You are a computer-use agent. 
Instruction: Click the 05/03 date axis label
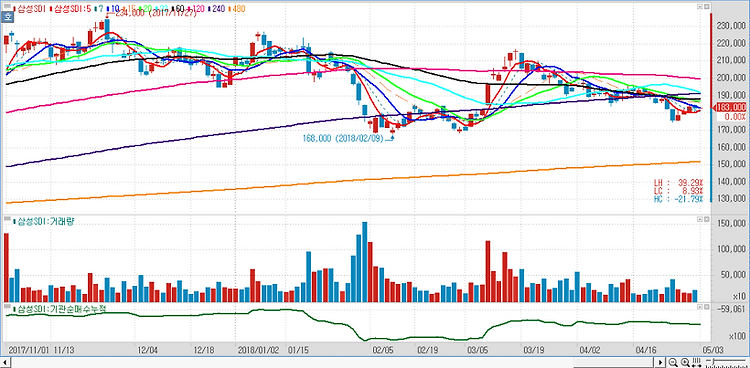pos(712,349)
